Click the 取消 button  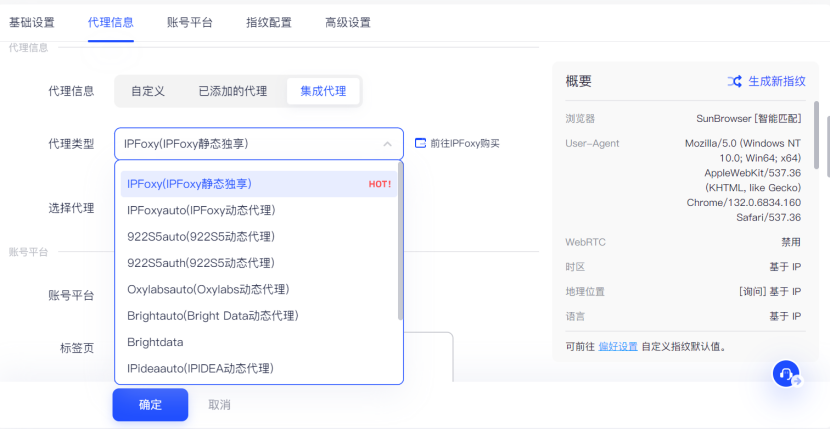(219, 405)
